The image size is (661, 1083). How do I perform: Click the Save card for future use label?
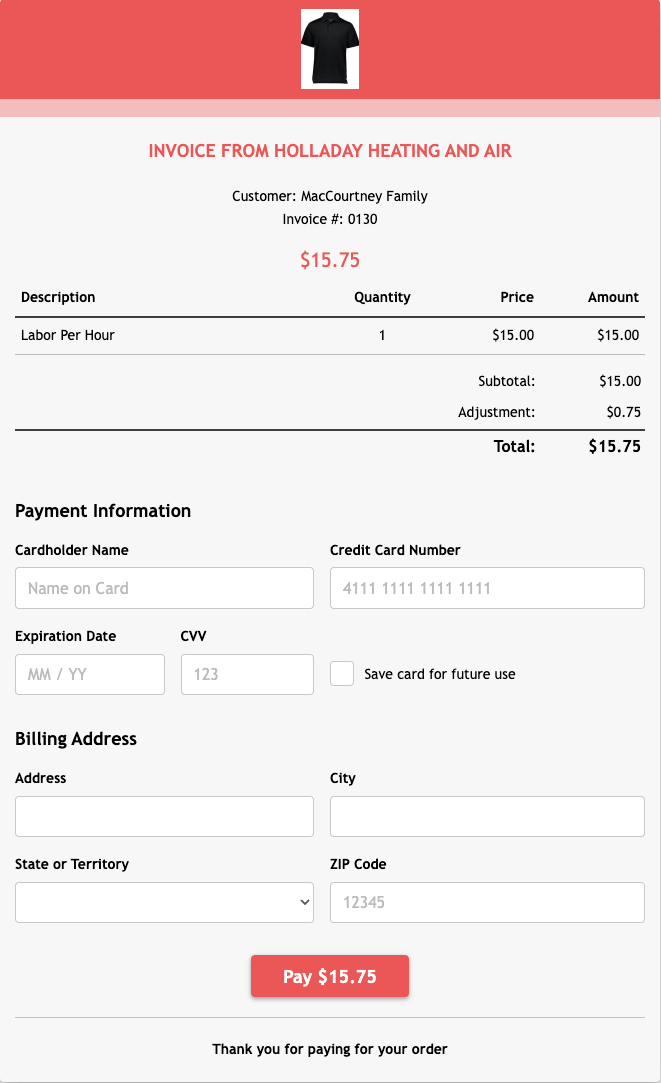tap(439, 674)
